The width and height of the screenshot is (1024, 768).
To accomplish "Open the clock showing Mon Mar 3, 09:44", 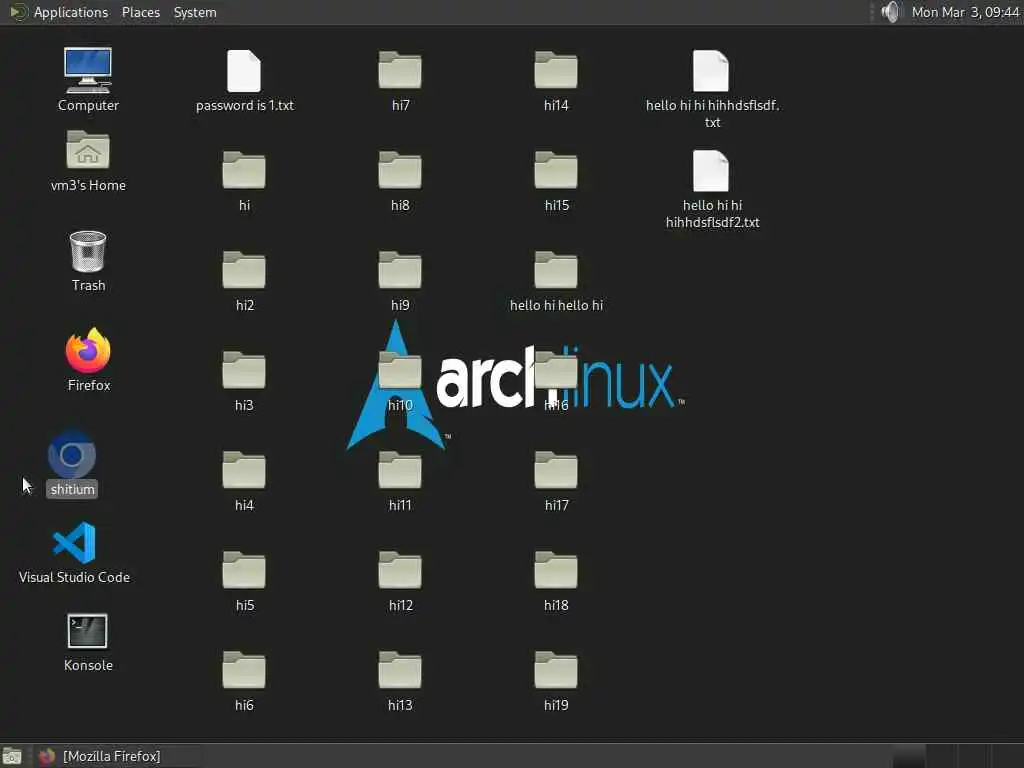I will (x=965, y=12).
